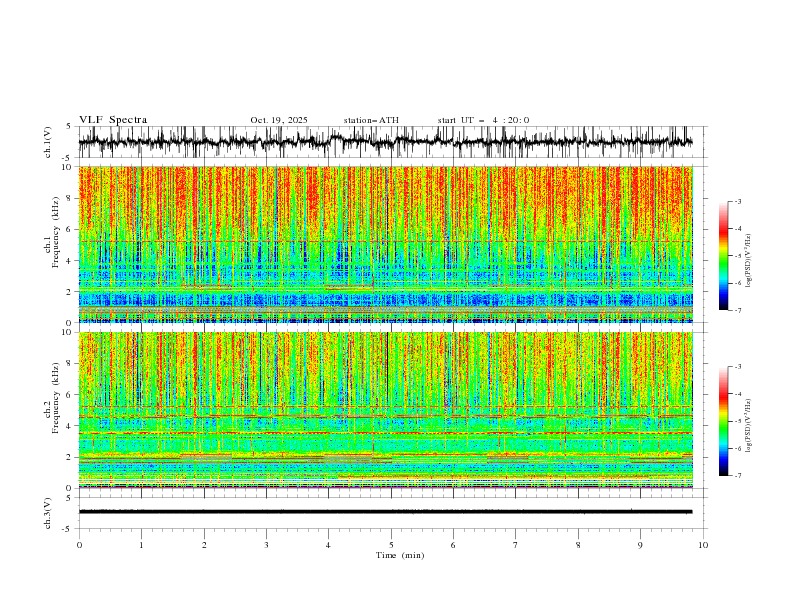Click the ch.2 spectrogram color bar
This screenshot has width=792, height=612.
click(x=724, y=421)
